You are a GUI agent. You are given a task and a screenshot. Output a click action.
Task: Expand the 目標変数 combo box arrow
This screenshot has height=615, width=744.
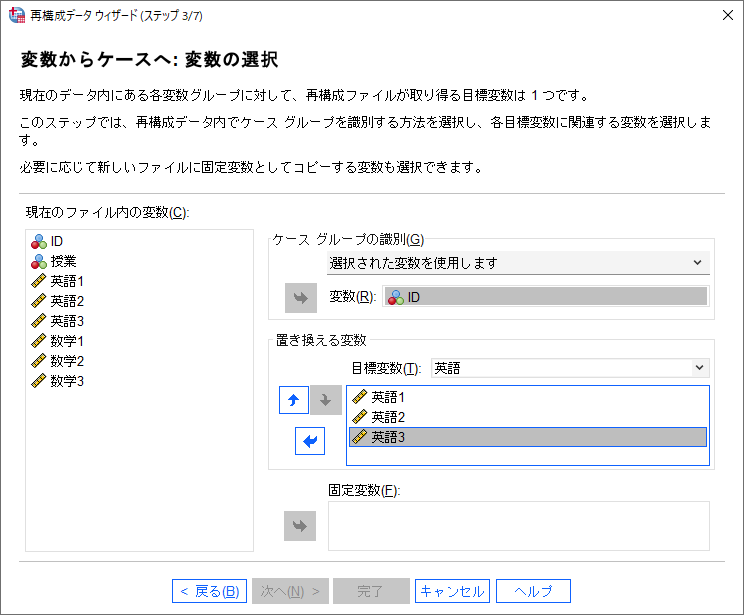coord(699,368)
